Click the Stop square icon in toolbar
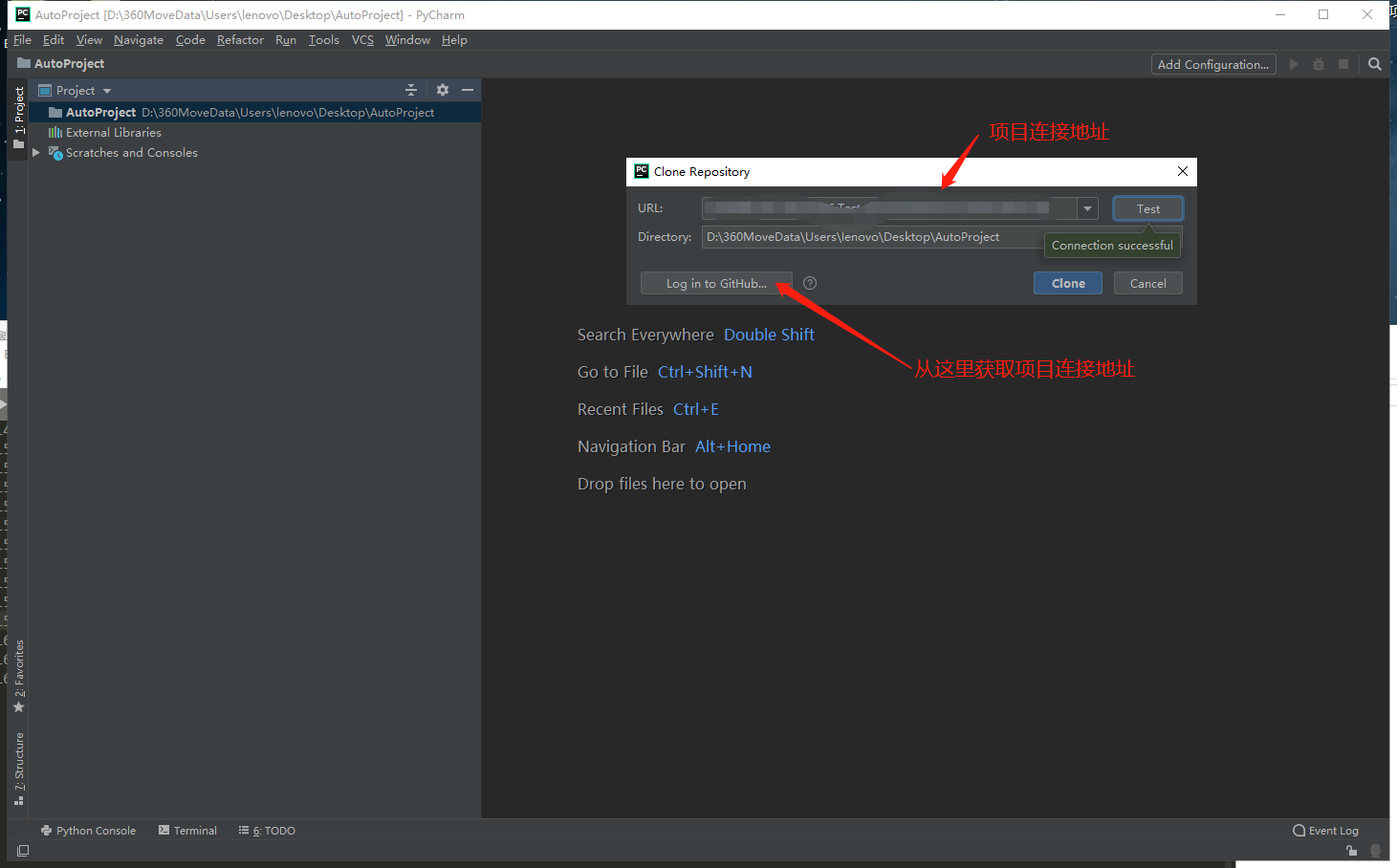 point(1343,64)
